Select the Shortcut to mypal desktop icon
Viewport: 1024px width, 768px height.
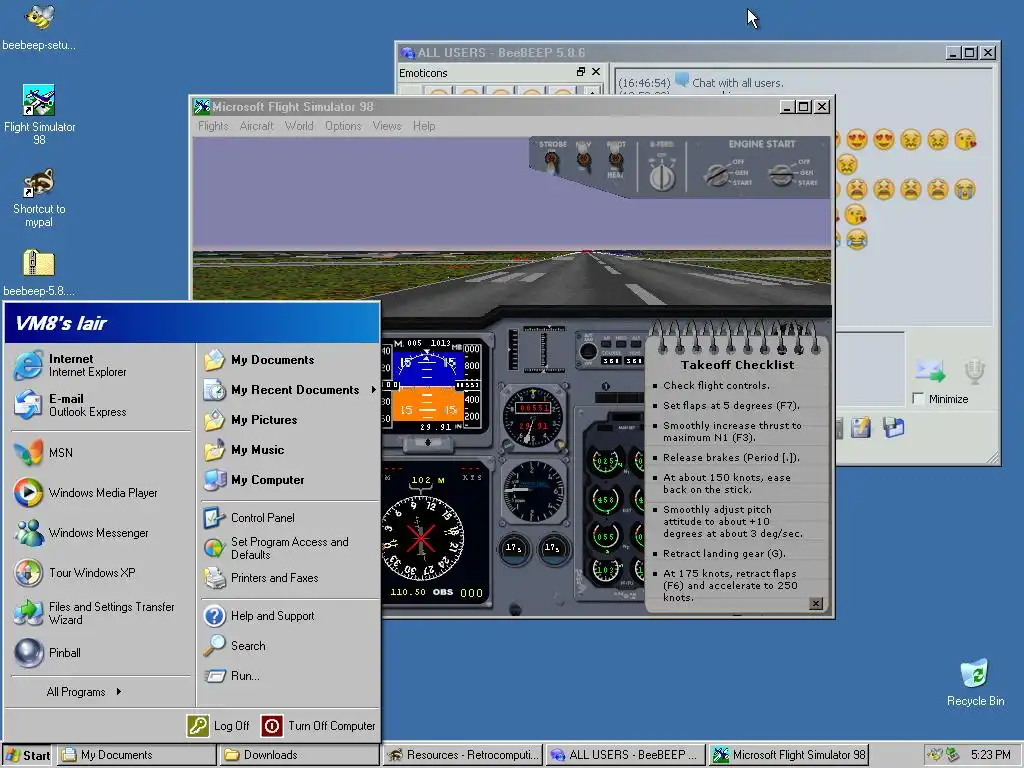[39, 197]
